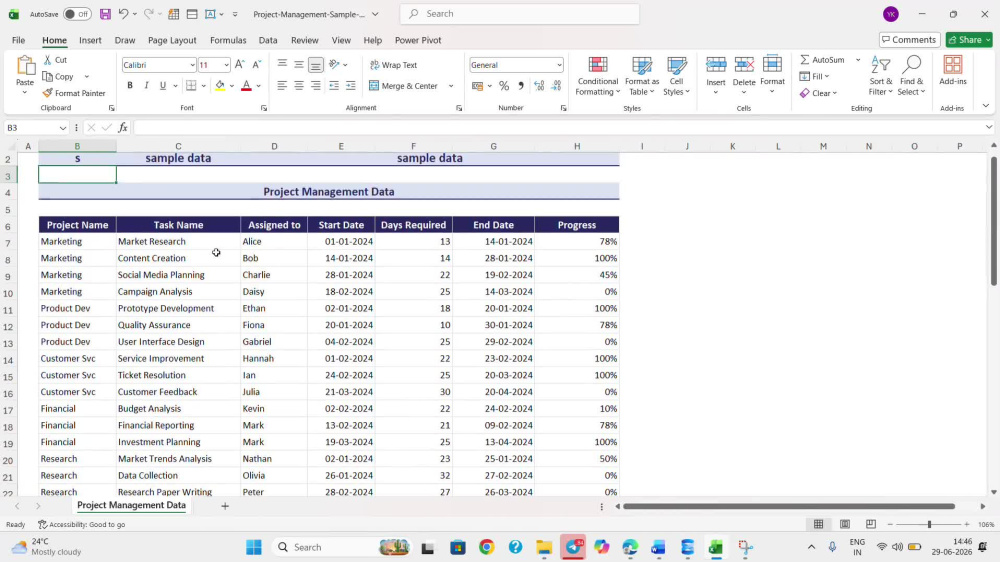The width and height of the screenshot is (1000, 562).
Task: Open Sort & Filter dropdown
Action: click(881, 75)
